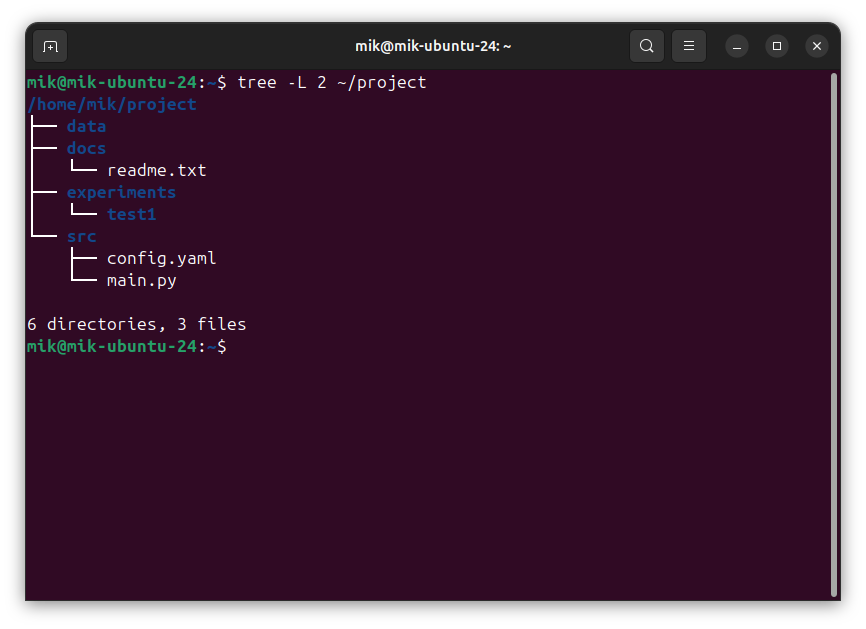
Task: Open the hamburger main menu
Action: pos(689,46)
